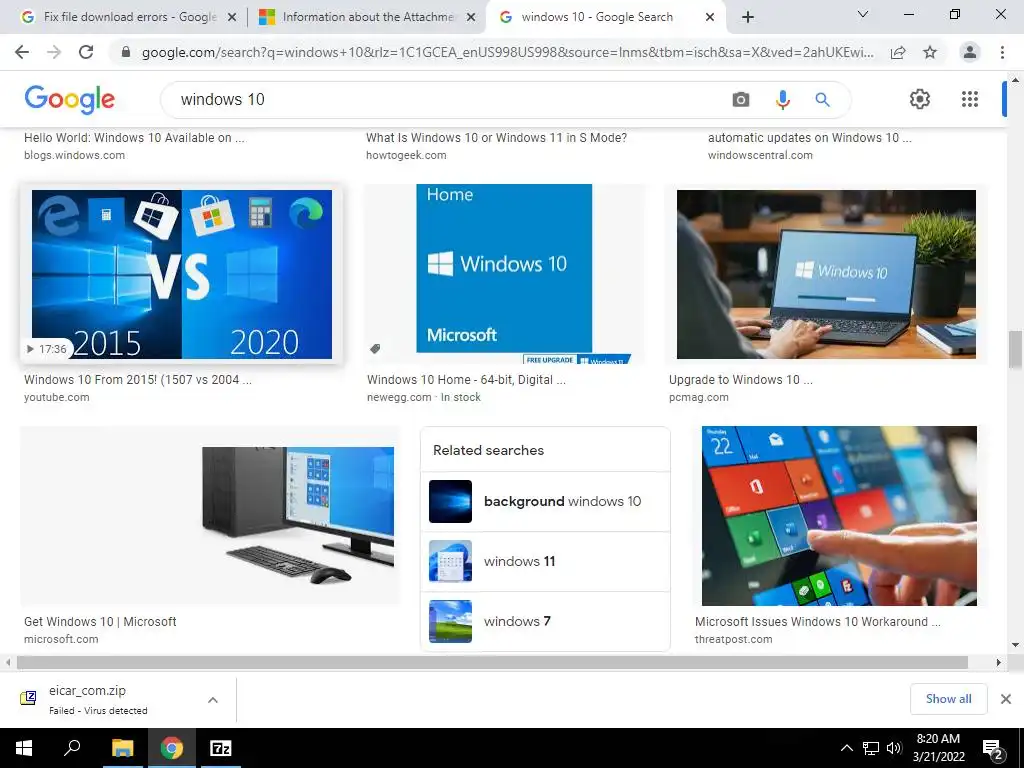The width and height of the screenshot is (1024, 768).
Task: Open Windows 10 Home 64-bit Newegg link
Action: click(466, 379)
